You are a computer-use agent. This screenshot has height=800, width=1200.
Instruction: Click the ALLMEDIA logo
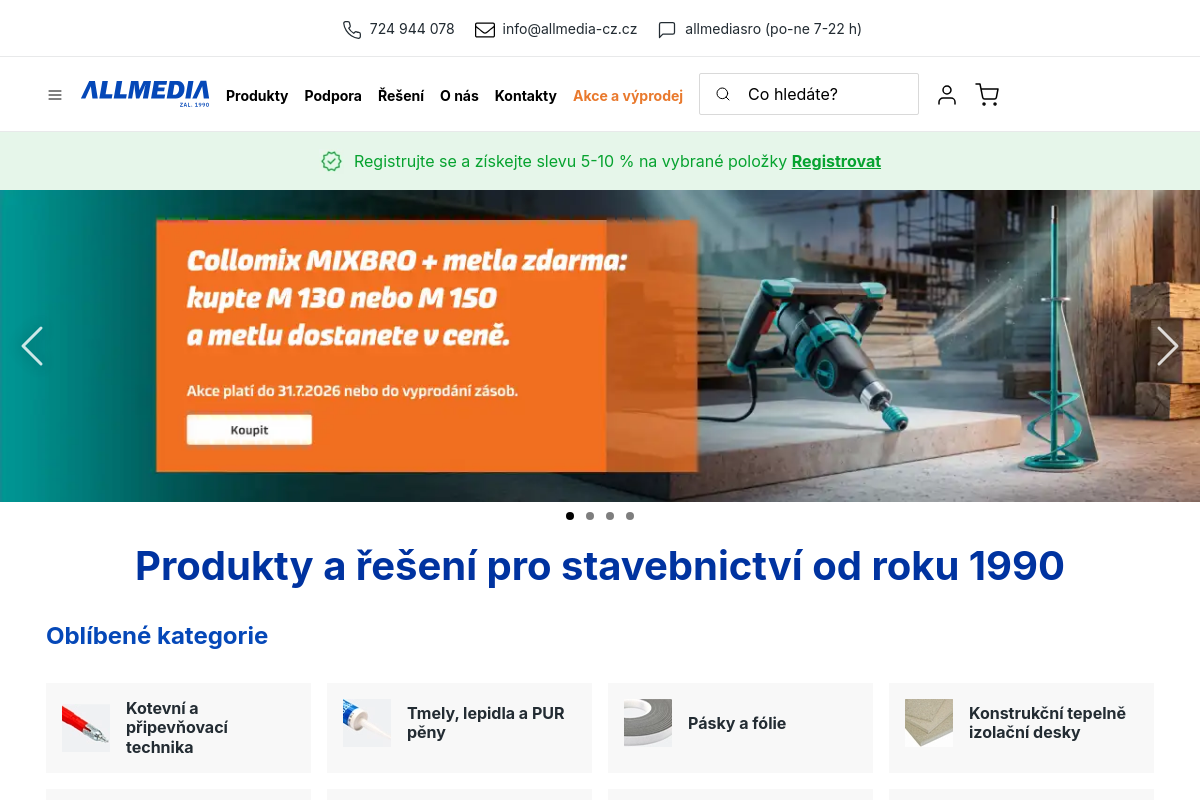145,93
